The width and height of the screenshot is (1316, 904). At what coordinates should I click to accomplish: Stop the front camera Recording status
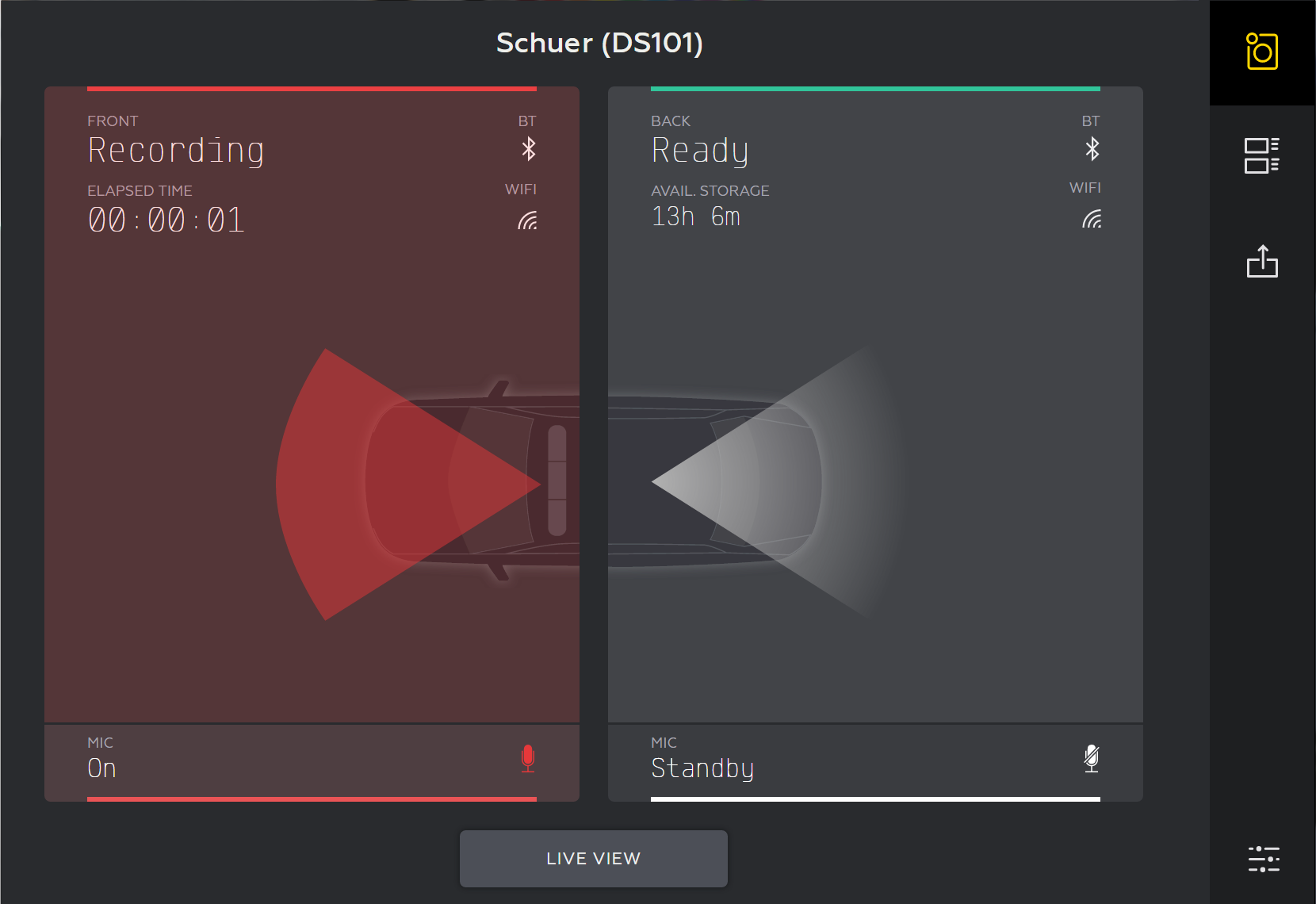coord(176,151)
